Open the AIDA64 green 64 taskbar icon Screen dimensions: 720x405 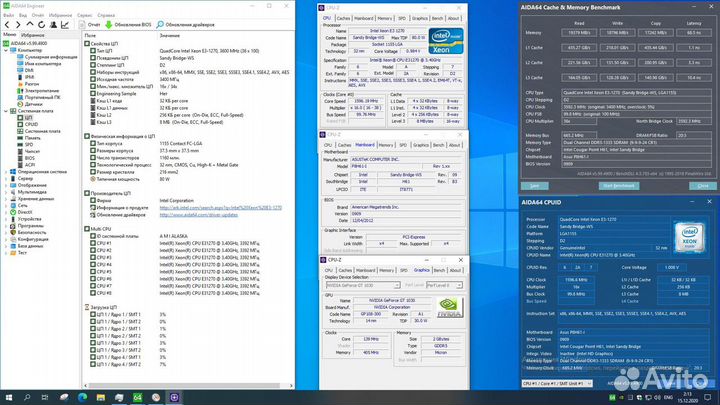click(137, 397)
